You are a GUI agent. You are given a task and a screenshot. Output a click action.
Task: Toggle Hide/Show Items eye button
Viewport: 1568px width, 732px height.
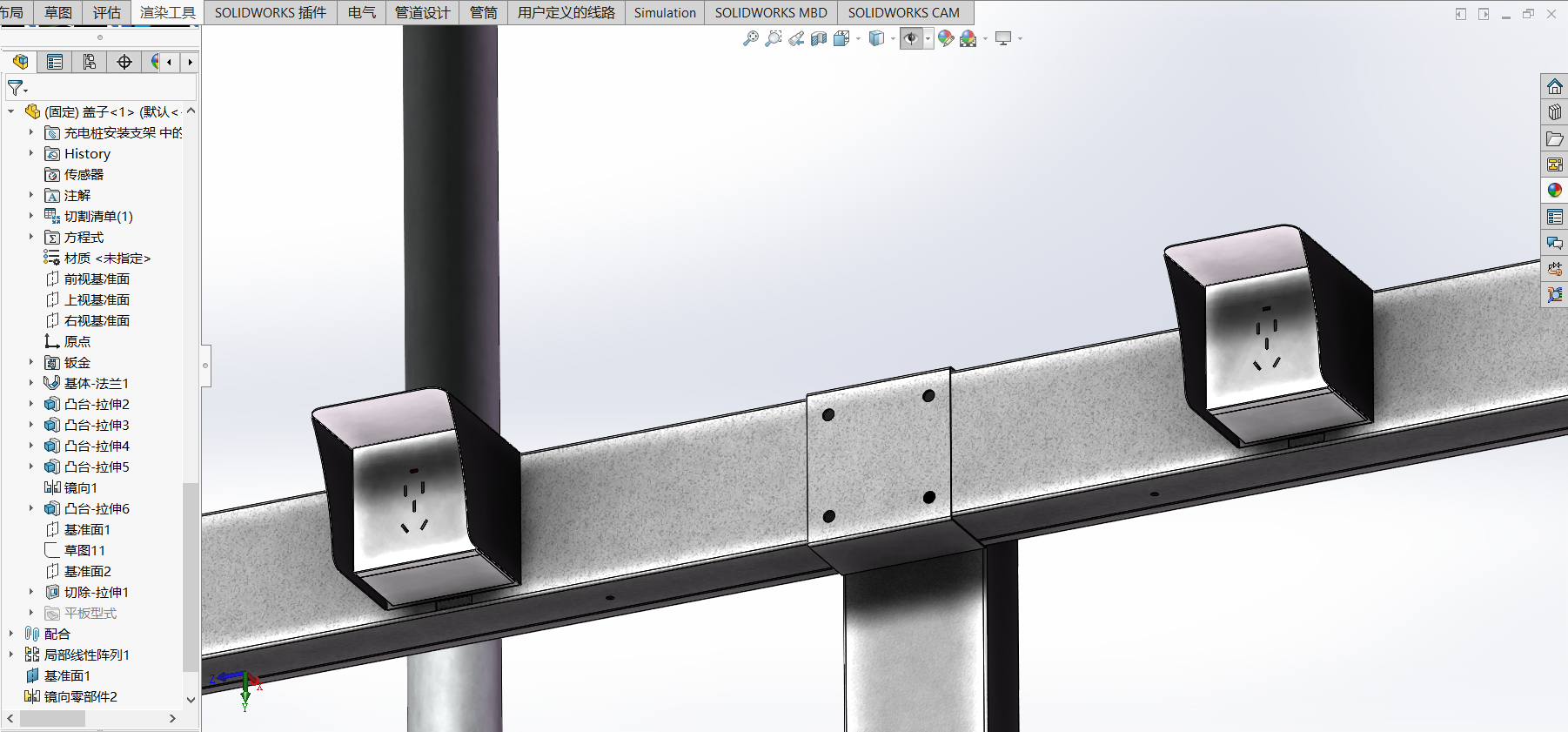click(911, 38)
